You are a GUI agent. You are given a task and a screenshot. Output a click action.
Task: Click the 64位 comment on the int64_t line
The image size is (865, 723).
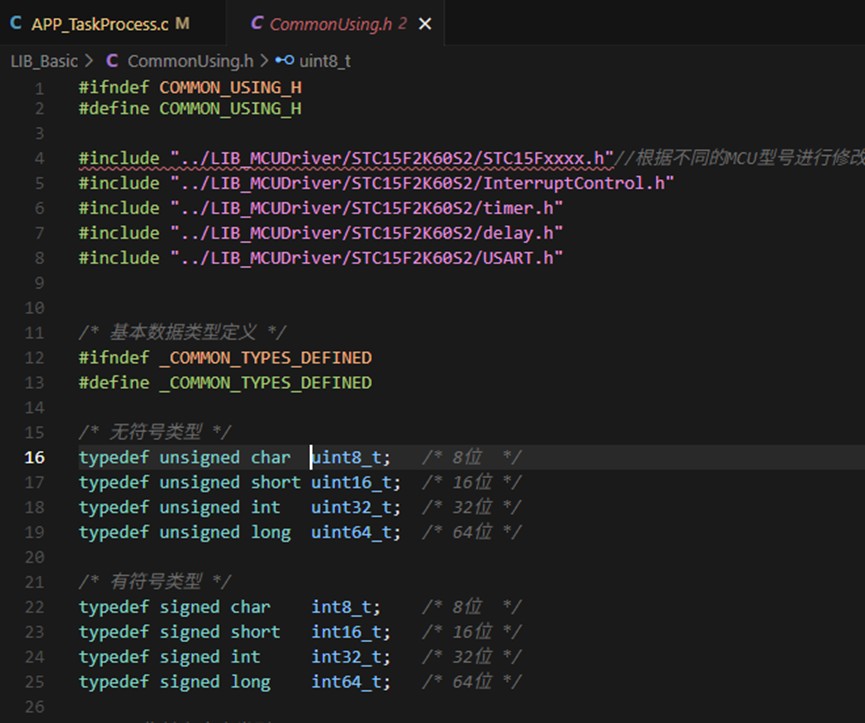pyautogui.click(x=472, y=682)
